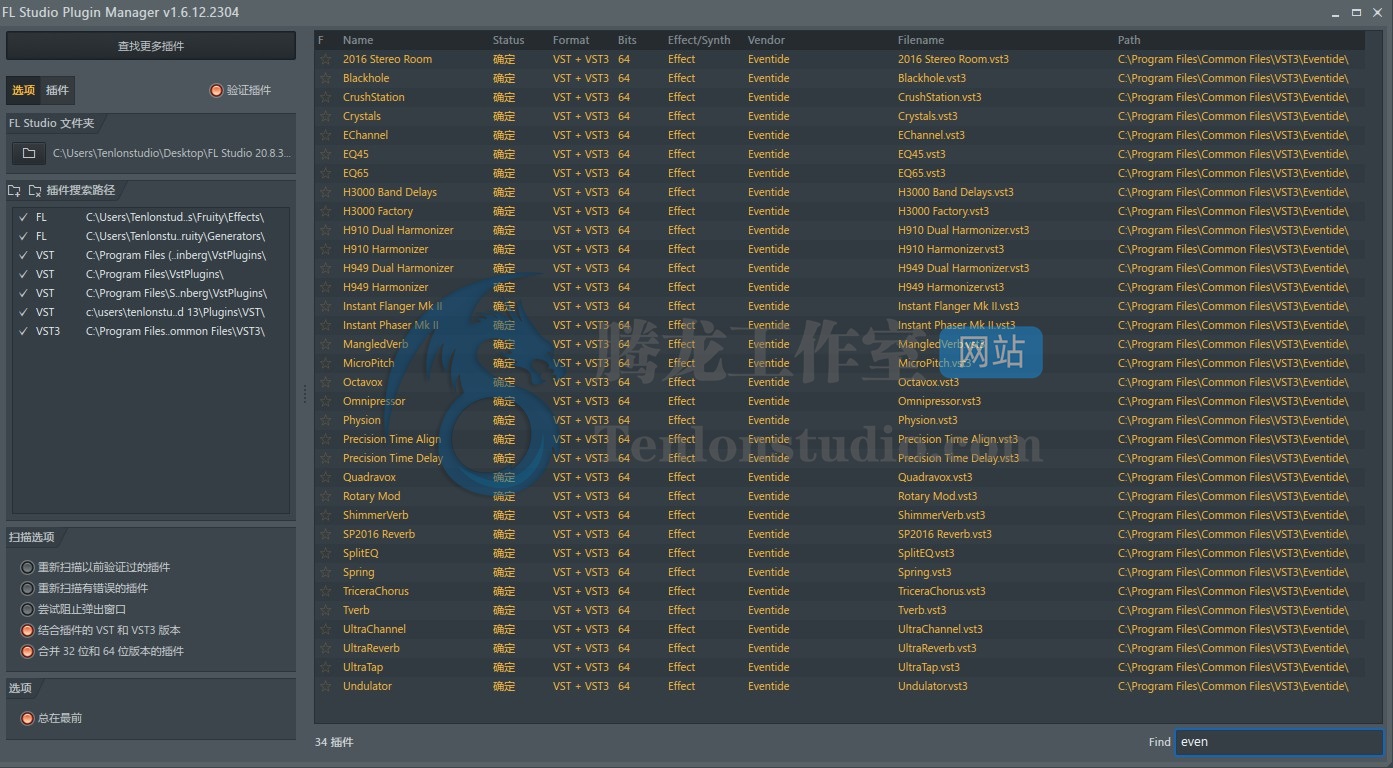Uncheck the Fruity\Generators FL search path
Image resolution: width=1393 pixels, height=768 pixels.
(x=23, y=236)
